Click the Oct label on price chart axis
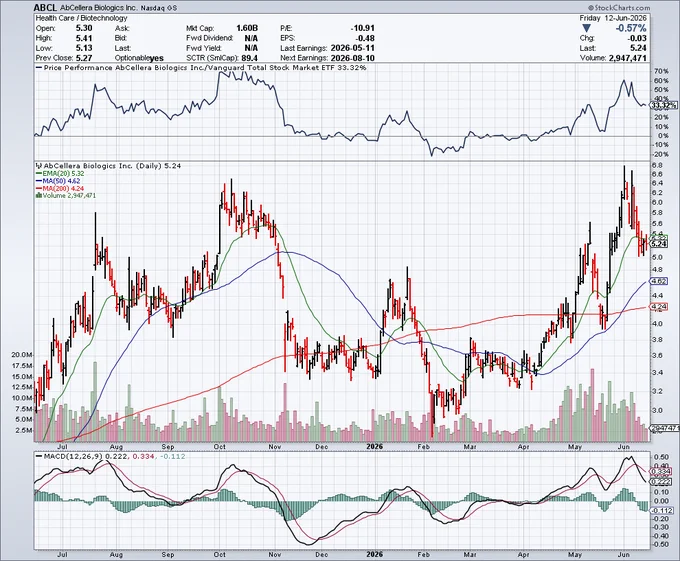This screenshot has width=680, height=561. point(220,447)
